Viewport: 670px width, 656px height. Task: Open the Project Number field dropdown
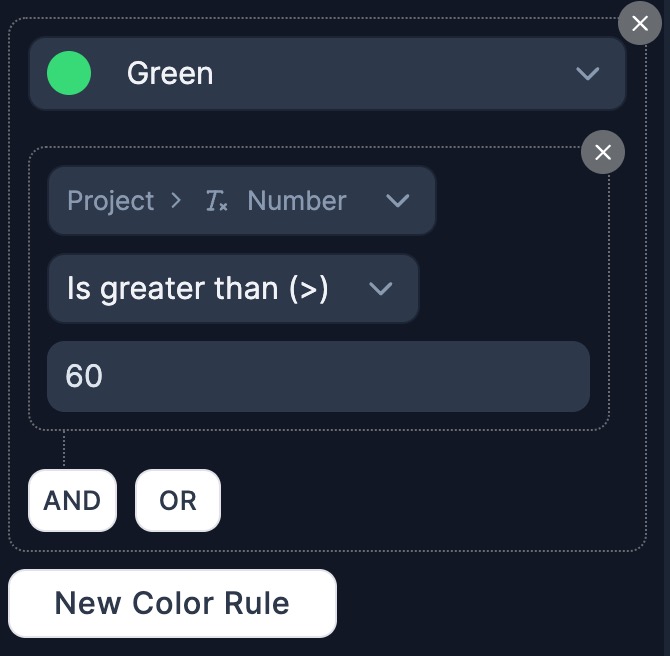241,201
